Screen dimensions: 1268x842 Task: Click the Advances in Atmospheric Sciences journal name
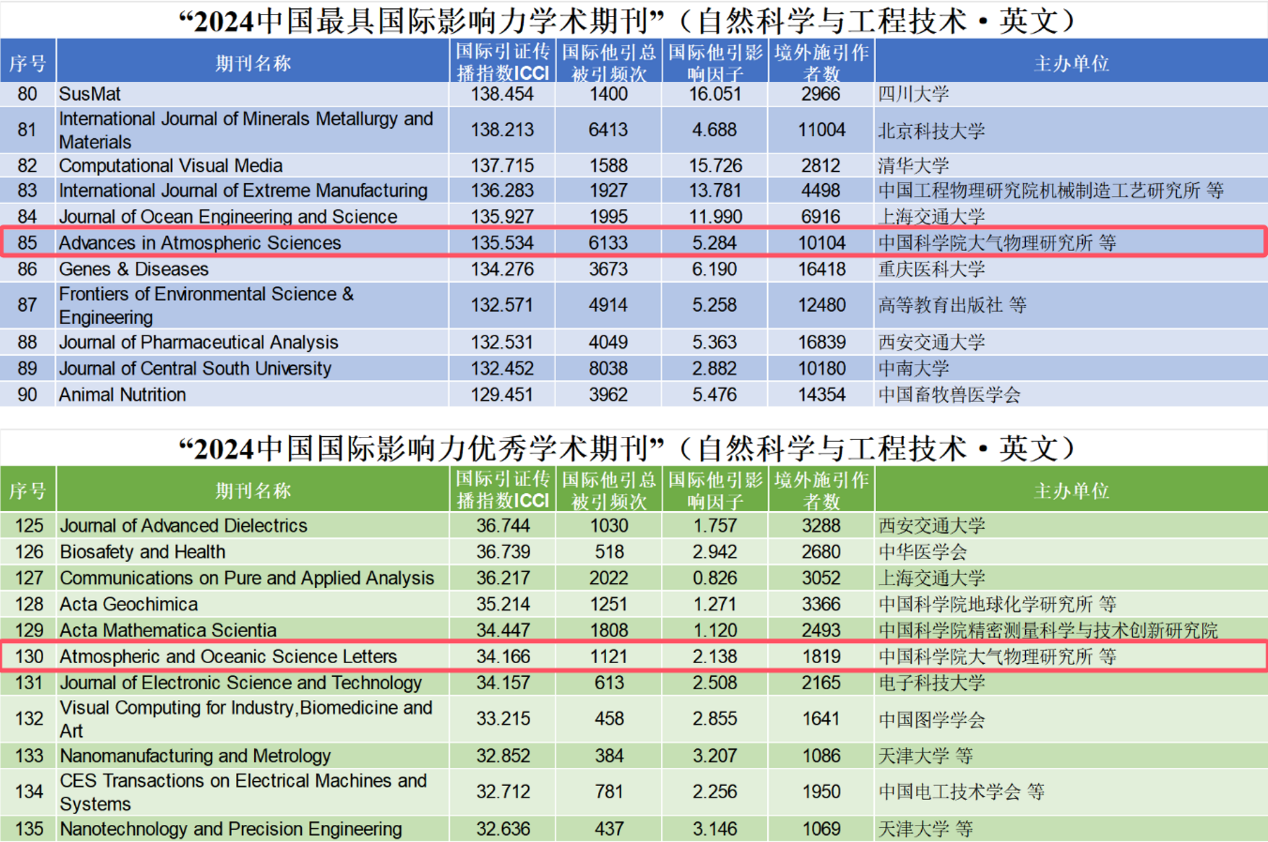pos(200,243)
